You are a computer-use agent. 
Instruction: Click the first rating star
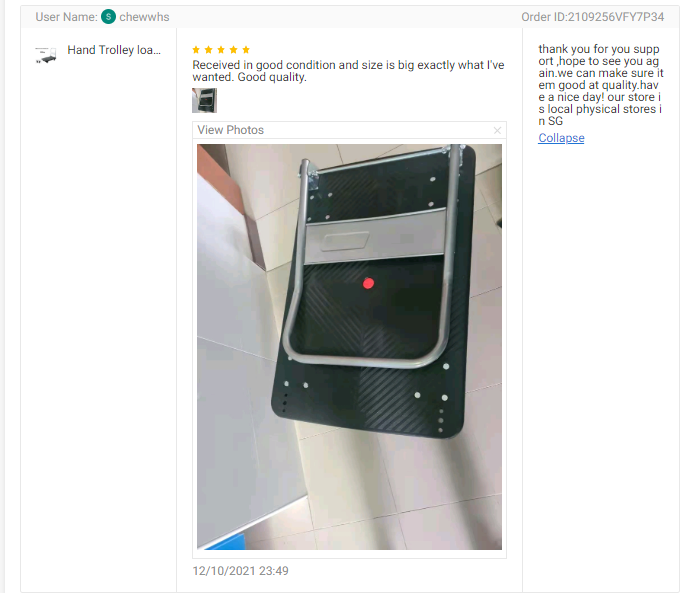point(196,50)
